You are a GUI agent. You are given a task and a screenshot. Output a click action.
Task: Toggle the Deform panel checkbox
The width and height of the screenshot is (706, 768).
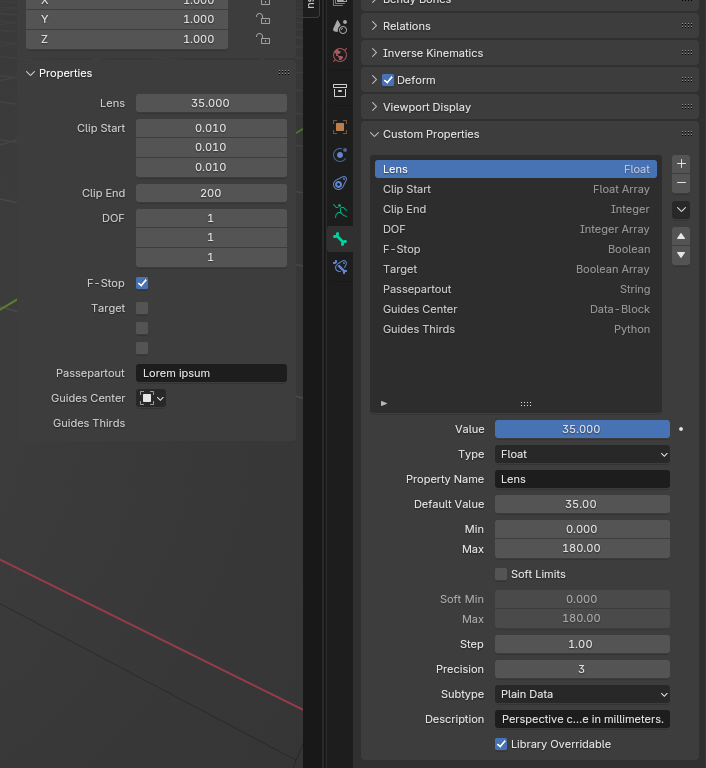tap(388, 80)
